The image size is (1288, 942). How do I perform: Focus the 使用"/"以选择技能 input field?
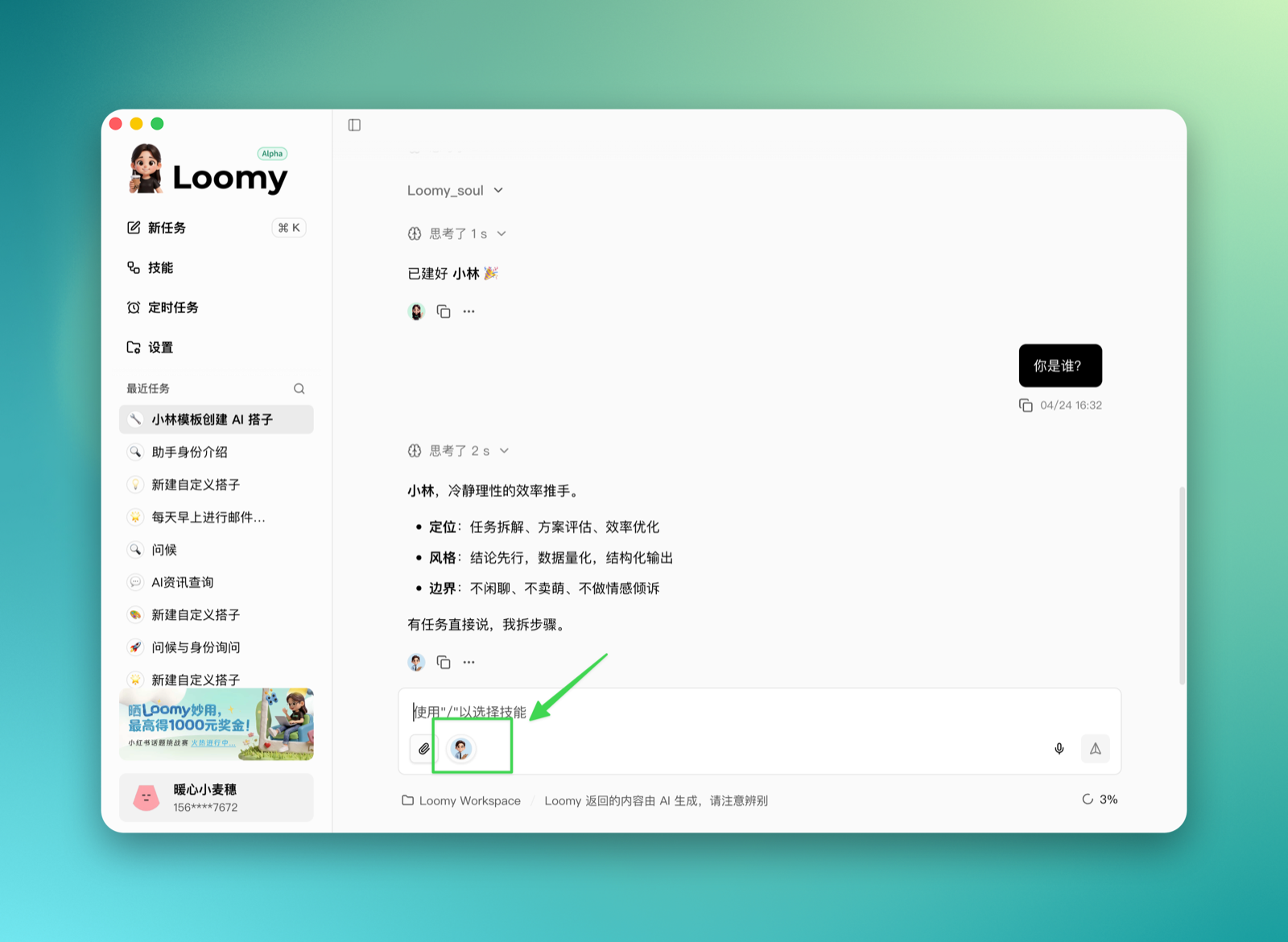tap(759, 712)
